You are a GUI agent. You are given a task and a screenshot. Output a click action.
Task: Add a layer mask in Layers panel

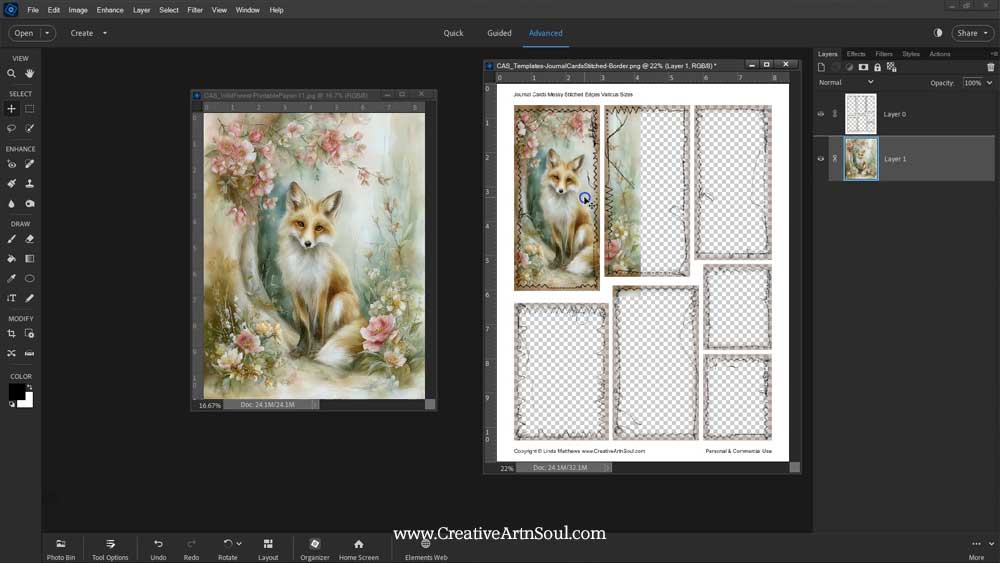(863, 67)
